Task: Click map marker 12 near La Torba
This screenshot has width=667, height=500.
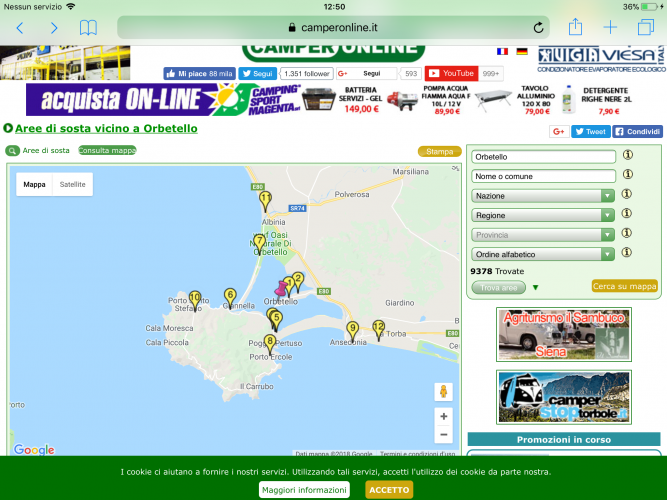Action: click(x=379, y=330)
